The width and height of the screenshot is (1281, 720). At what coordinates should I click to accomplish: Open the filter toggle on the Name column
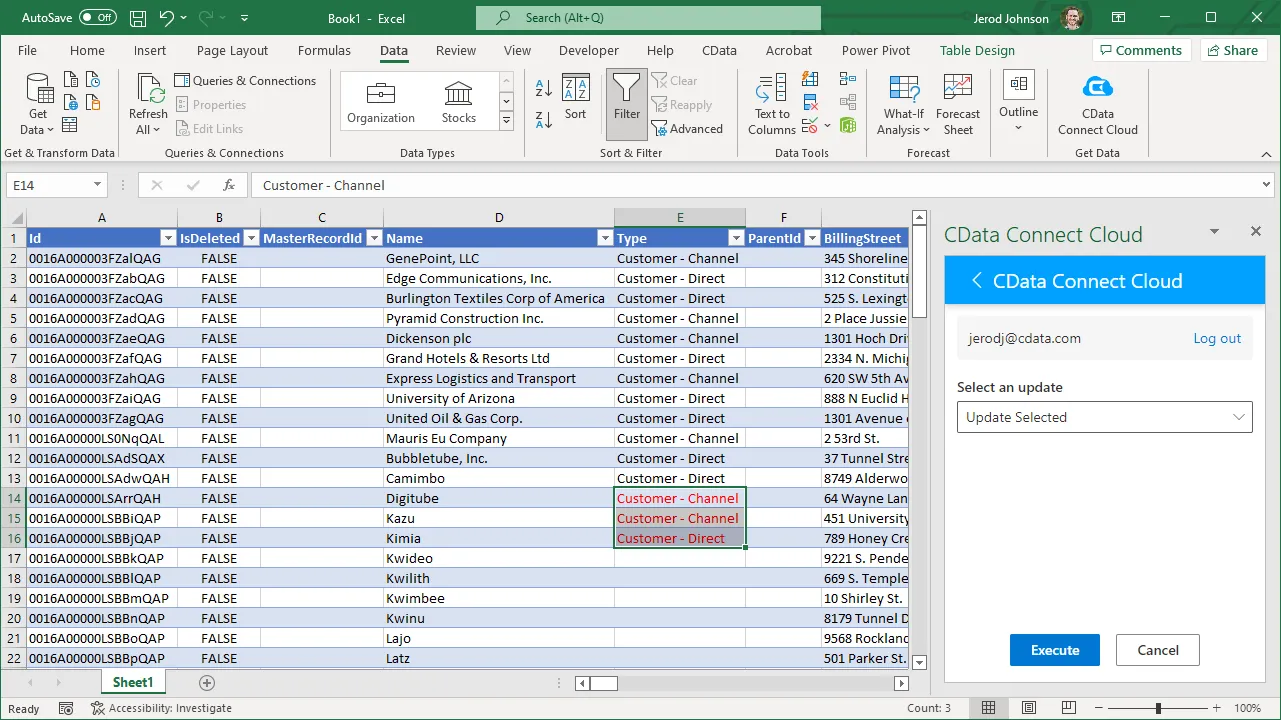coord(605,238)
